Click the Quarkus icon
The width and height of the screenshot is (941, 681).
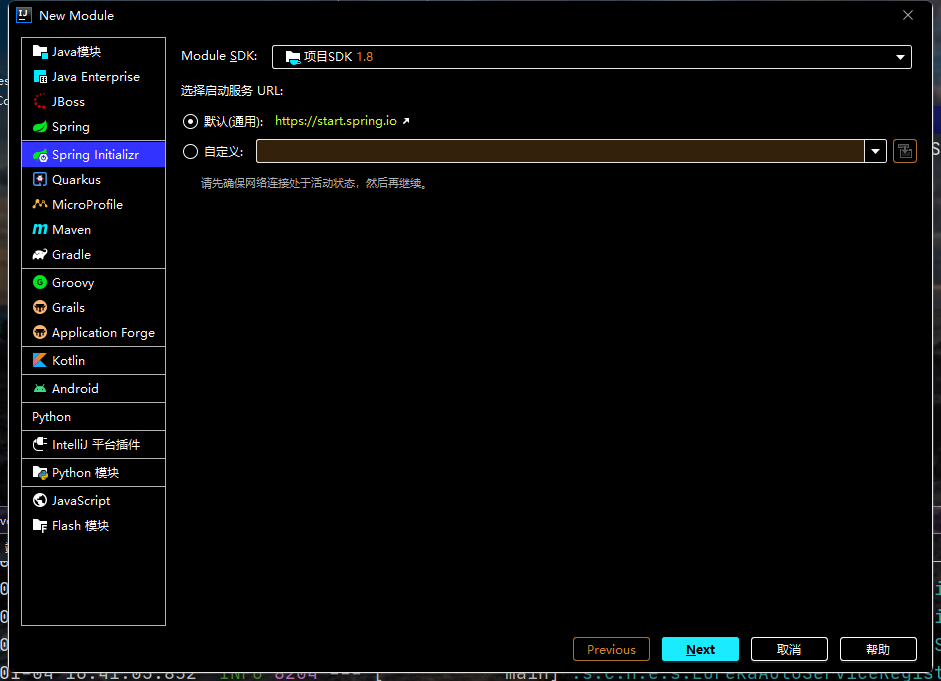coord(40,179)
